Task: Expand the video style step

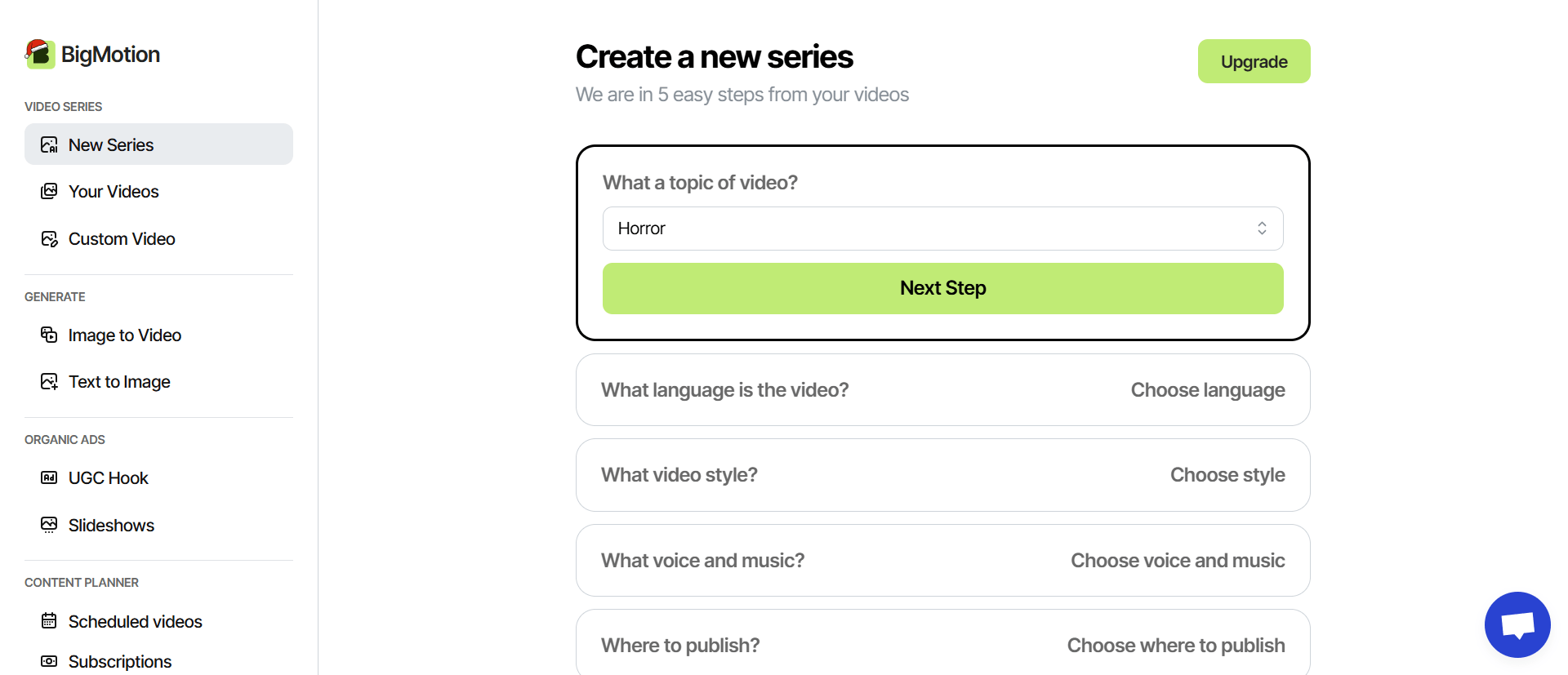Action: click(942, 475)
